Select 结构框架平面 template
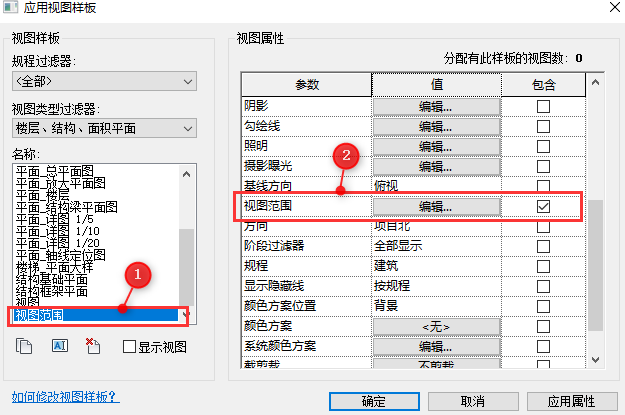The width and height of the screenshot is (625, 415). coord(51,291)
